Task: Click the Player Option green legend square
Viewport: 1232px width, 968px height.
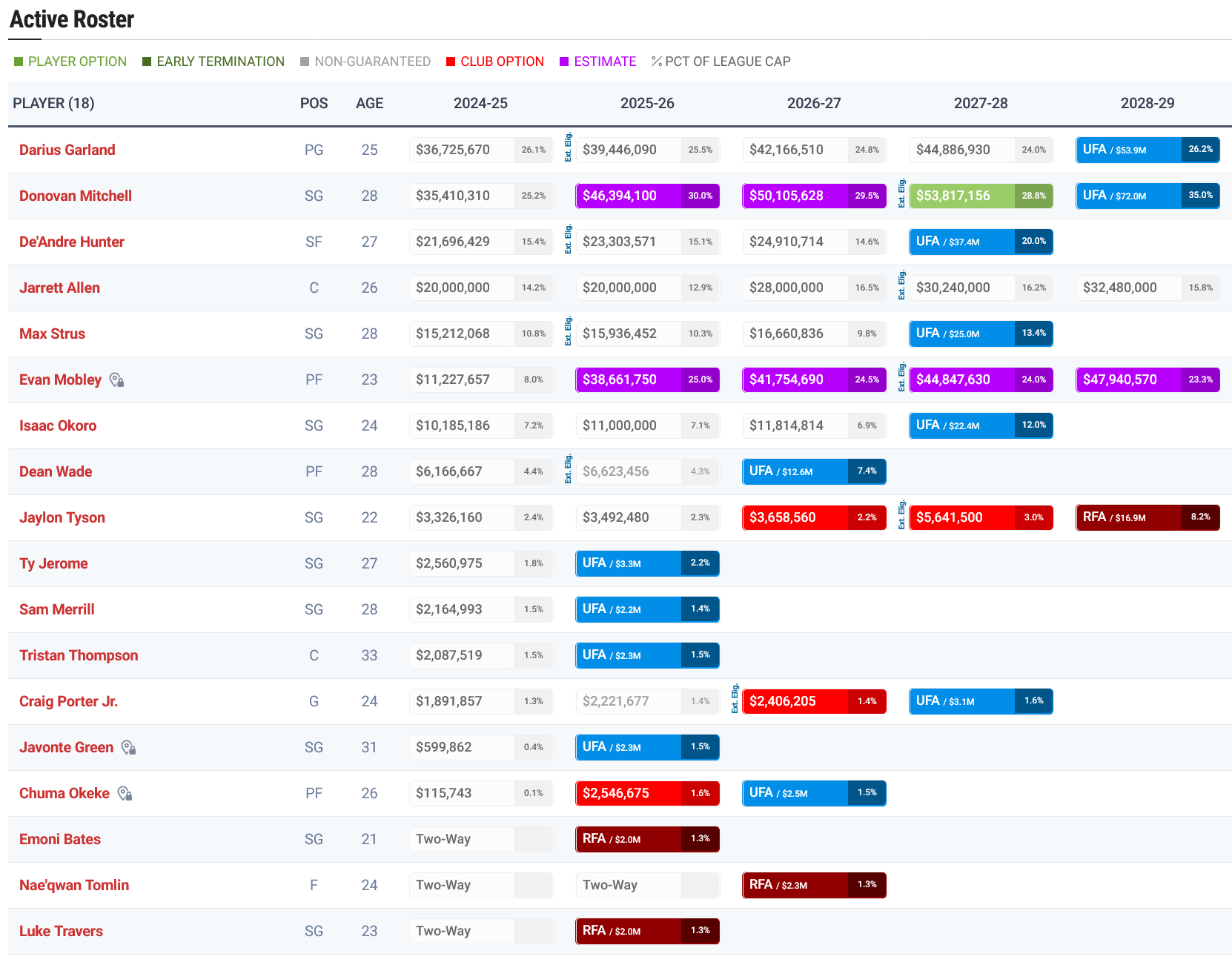Action: pyautogui.click(x=19, y=62)
